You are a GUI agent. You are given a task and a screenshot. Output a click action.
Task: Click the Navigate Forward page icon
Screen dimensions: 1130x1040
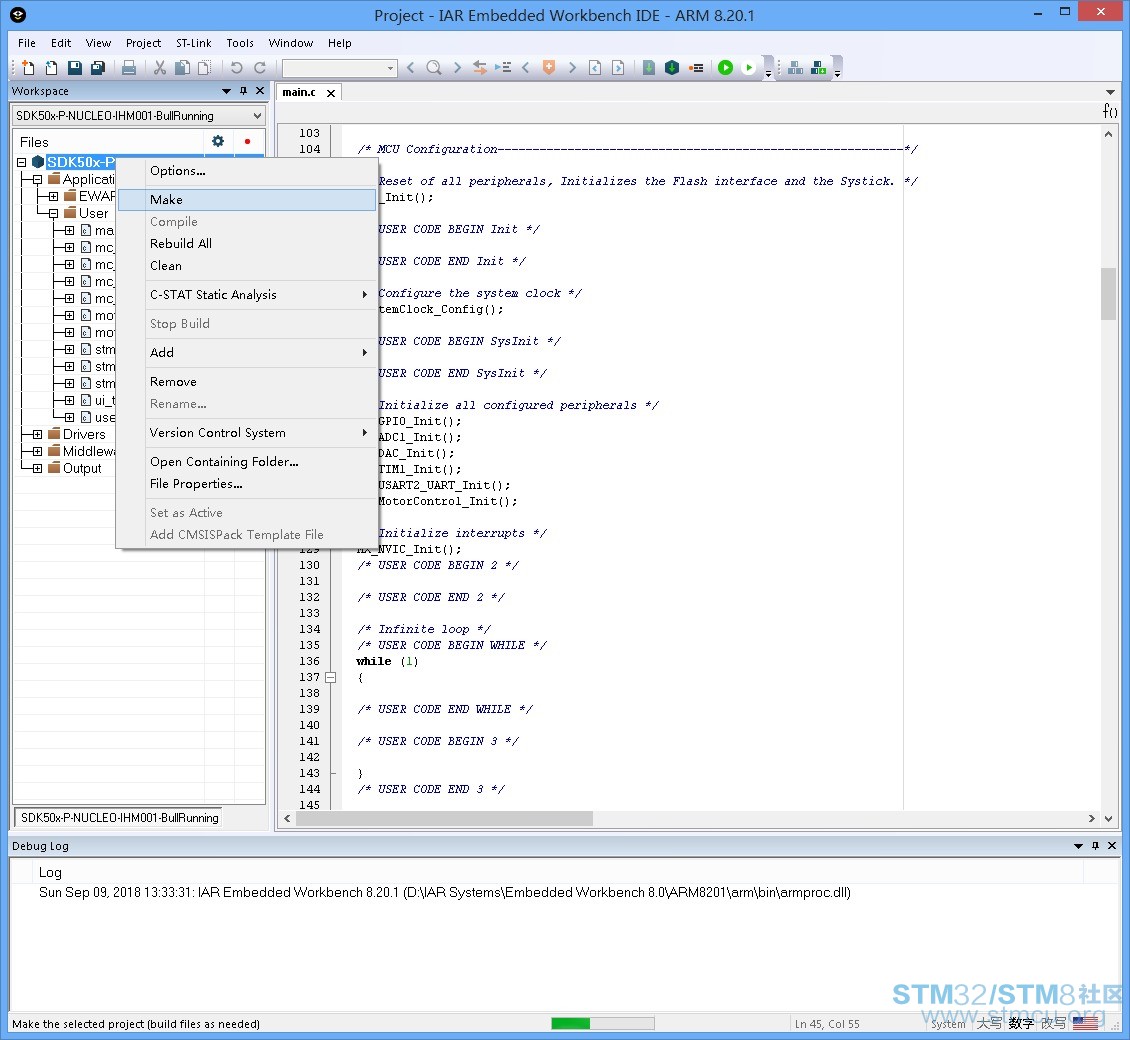click(618, 68)
